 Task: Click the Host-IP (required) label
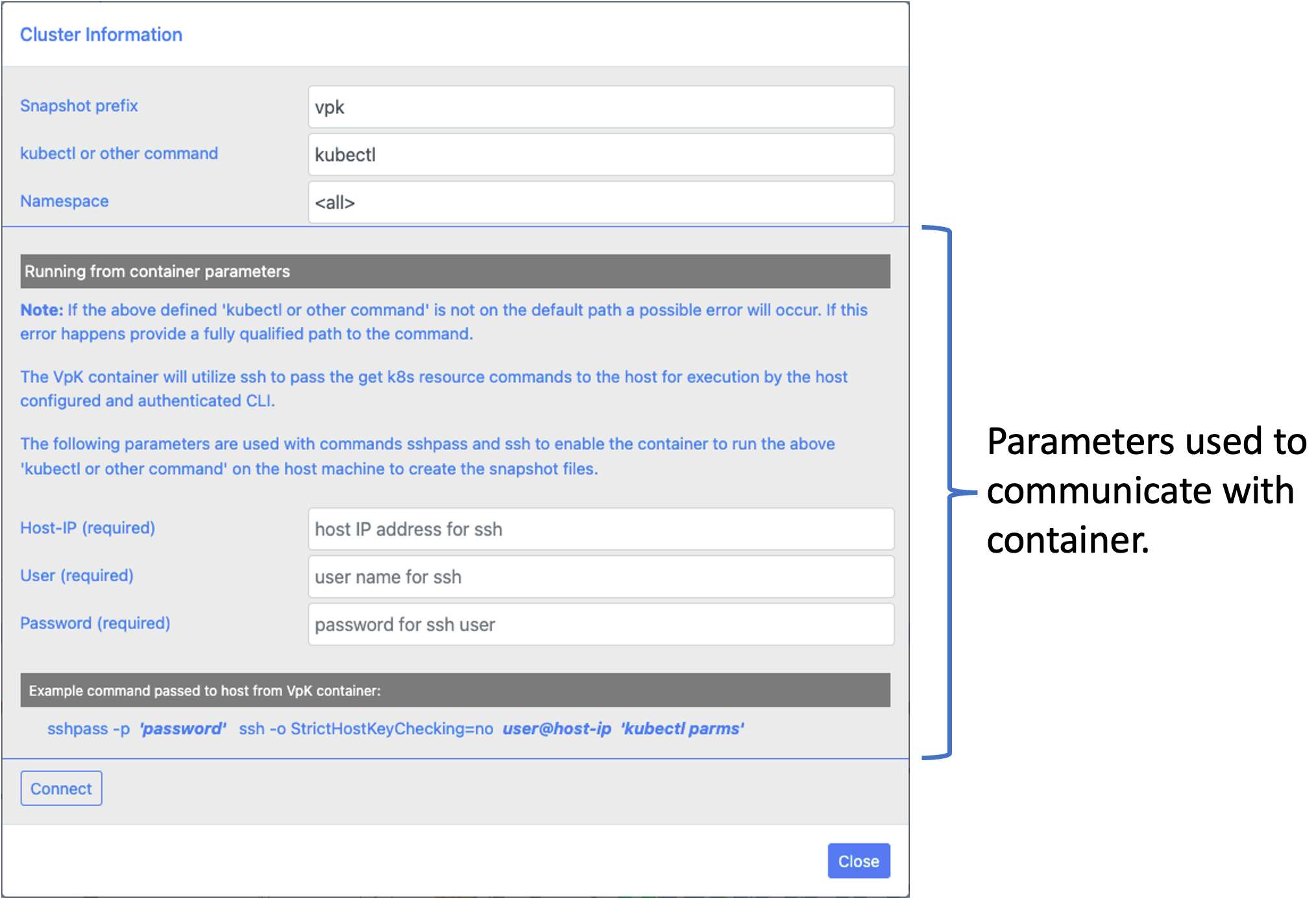88,528
